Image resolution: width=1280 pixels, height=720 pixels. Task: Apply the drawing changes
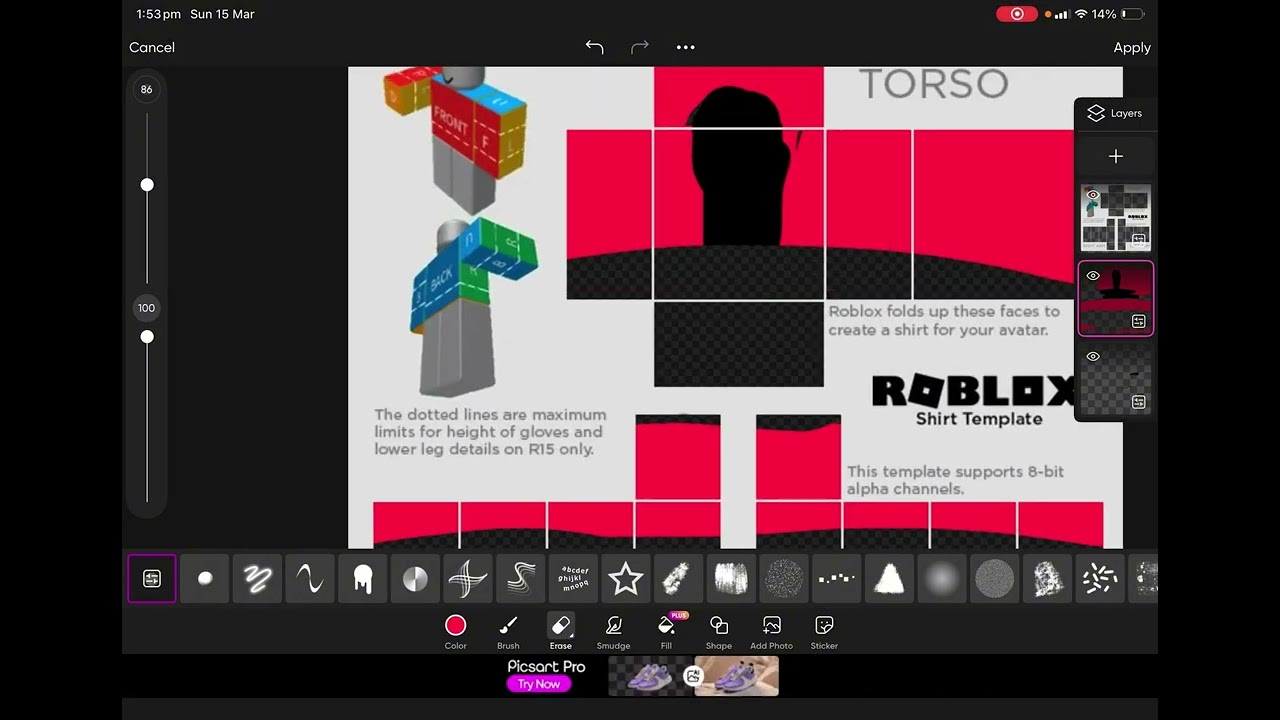(x=1132, y=47)
